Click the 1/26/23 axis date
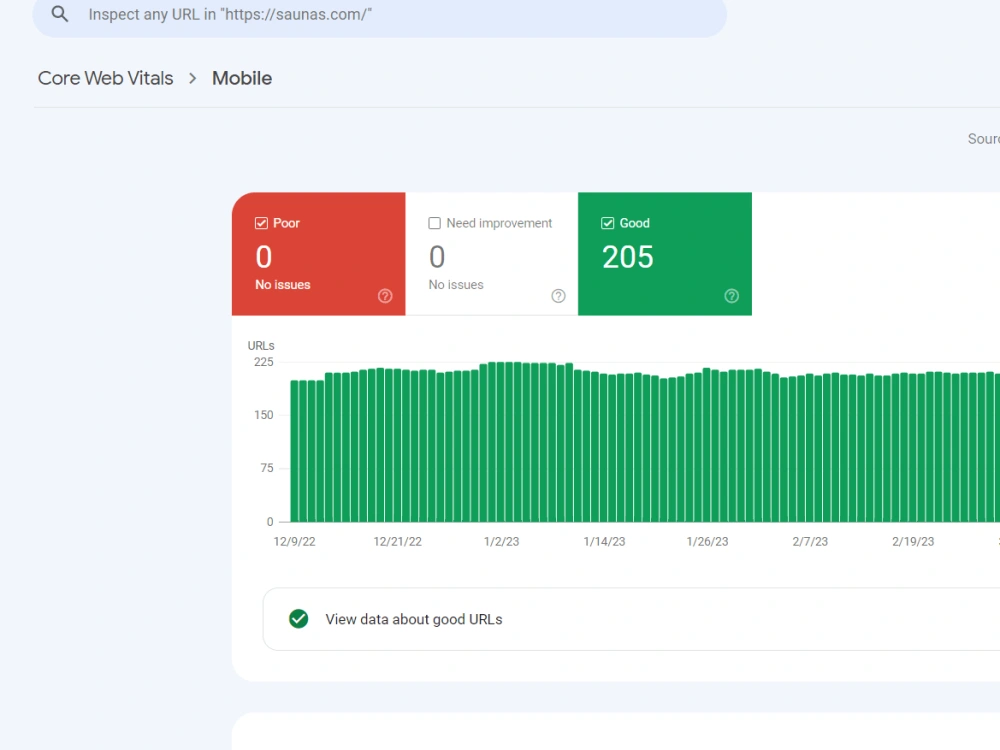 [707, 541]
